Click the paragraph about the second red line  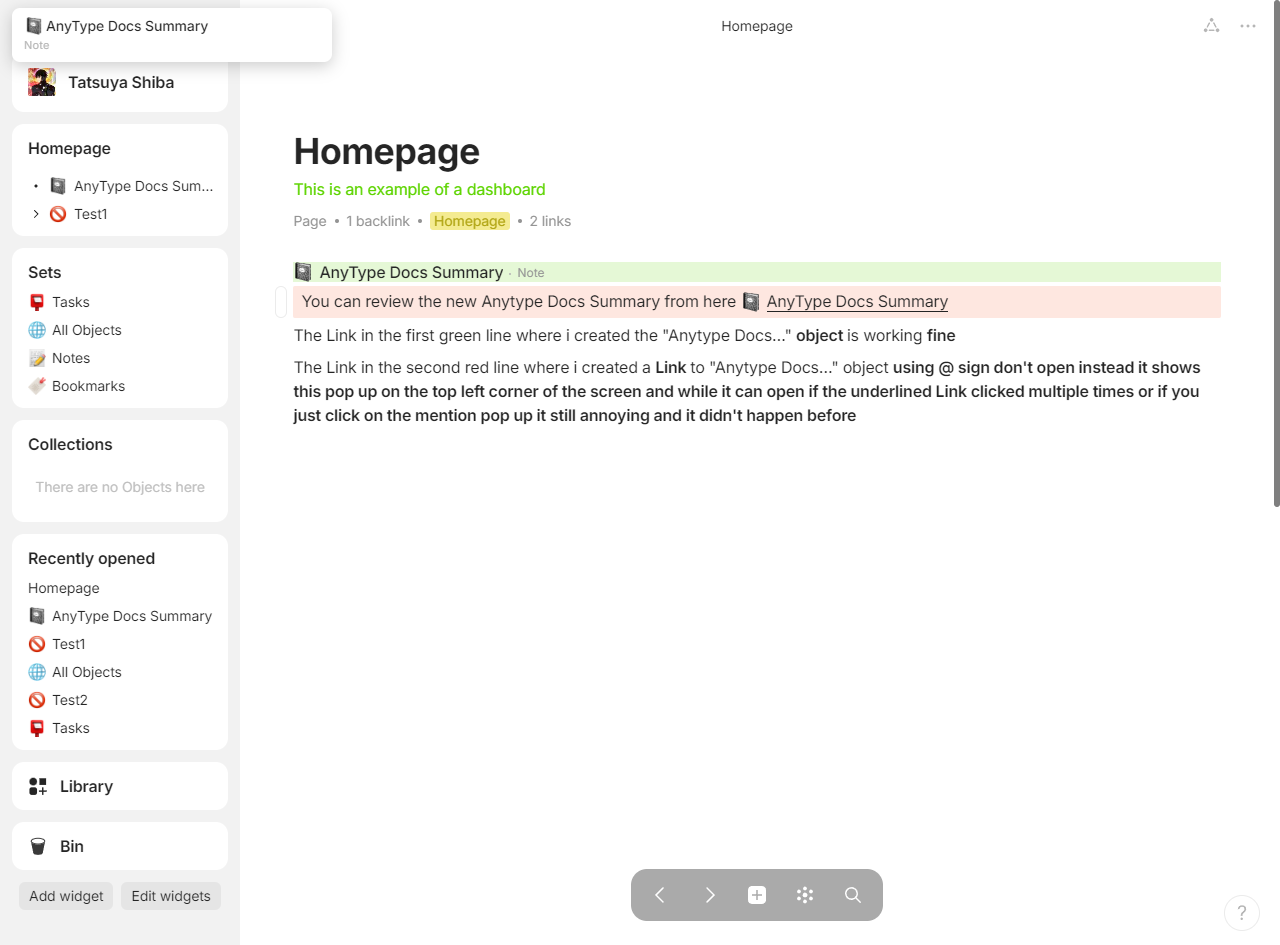coord(747,391)
